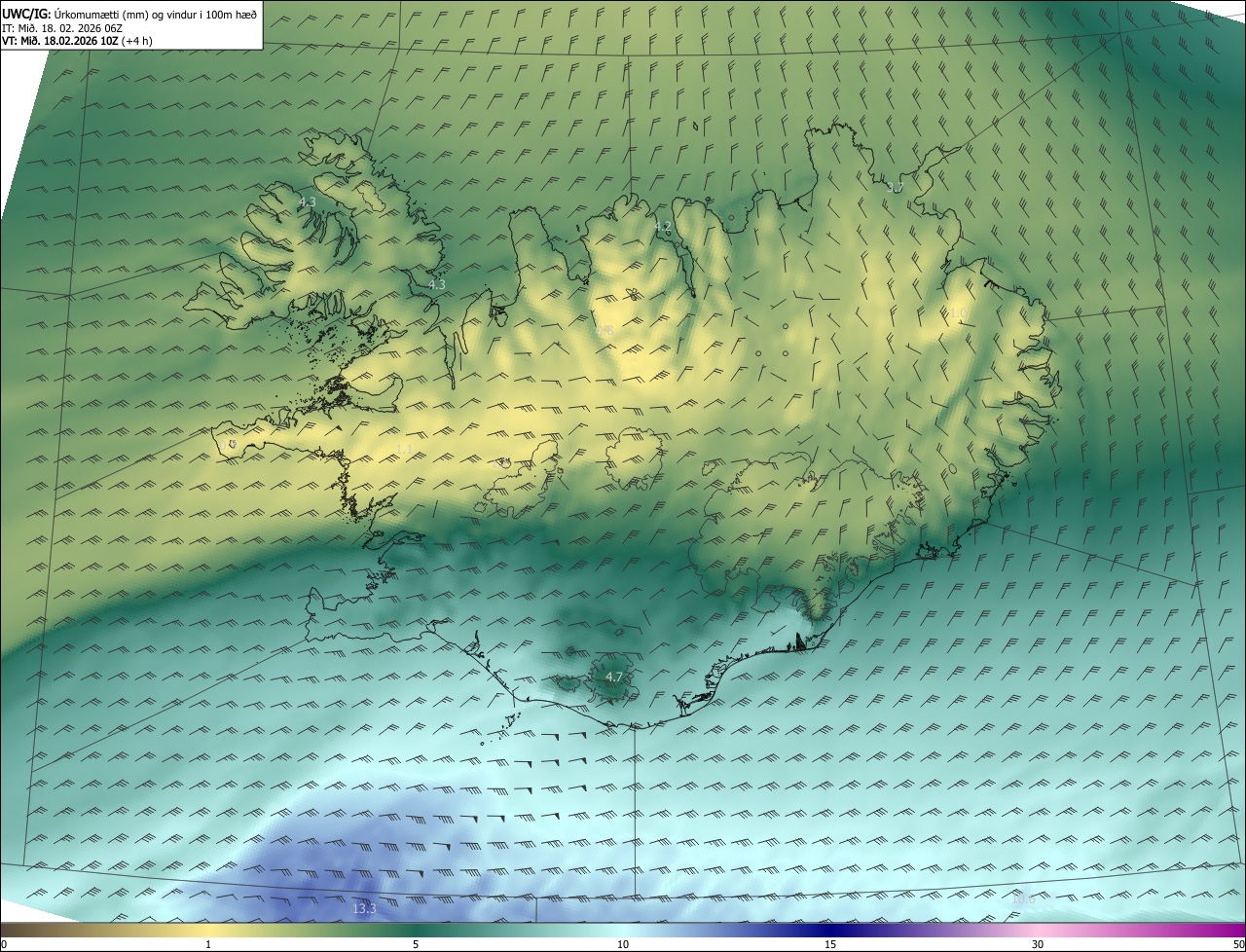Click the 1.0 value label in east Iceland

pos(958,312)
